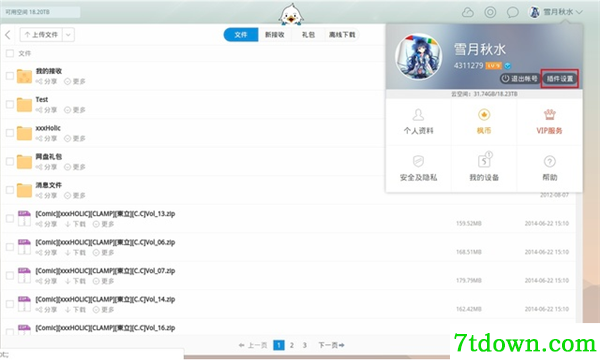Click the circular target icon in top bar
Image resolution: width=600 pixels, height=362 pixels.
(490, 12)
